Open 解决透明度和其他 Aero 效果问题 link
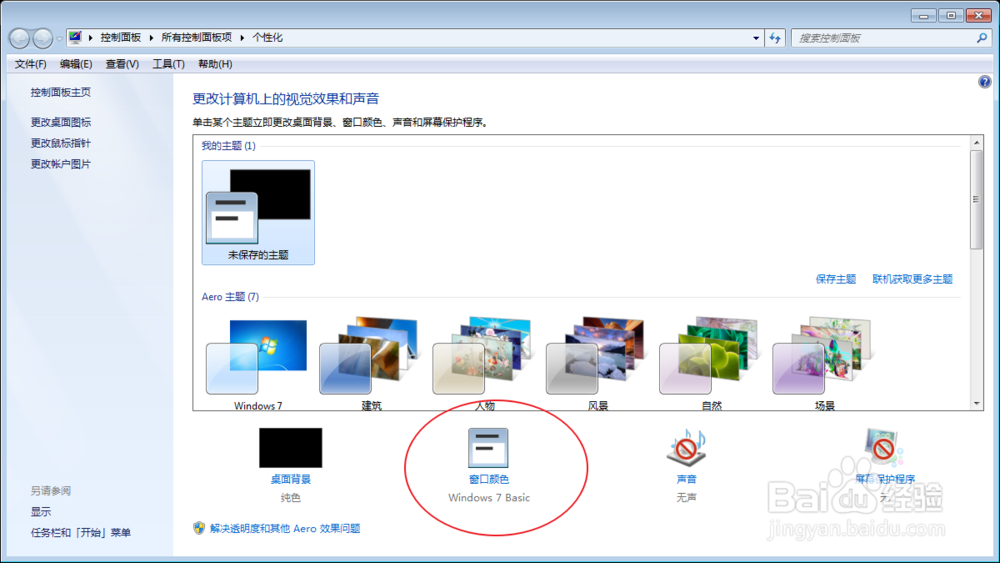The image size is (1000, 563). point(285,529)
